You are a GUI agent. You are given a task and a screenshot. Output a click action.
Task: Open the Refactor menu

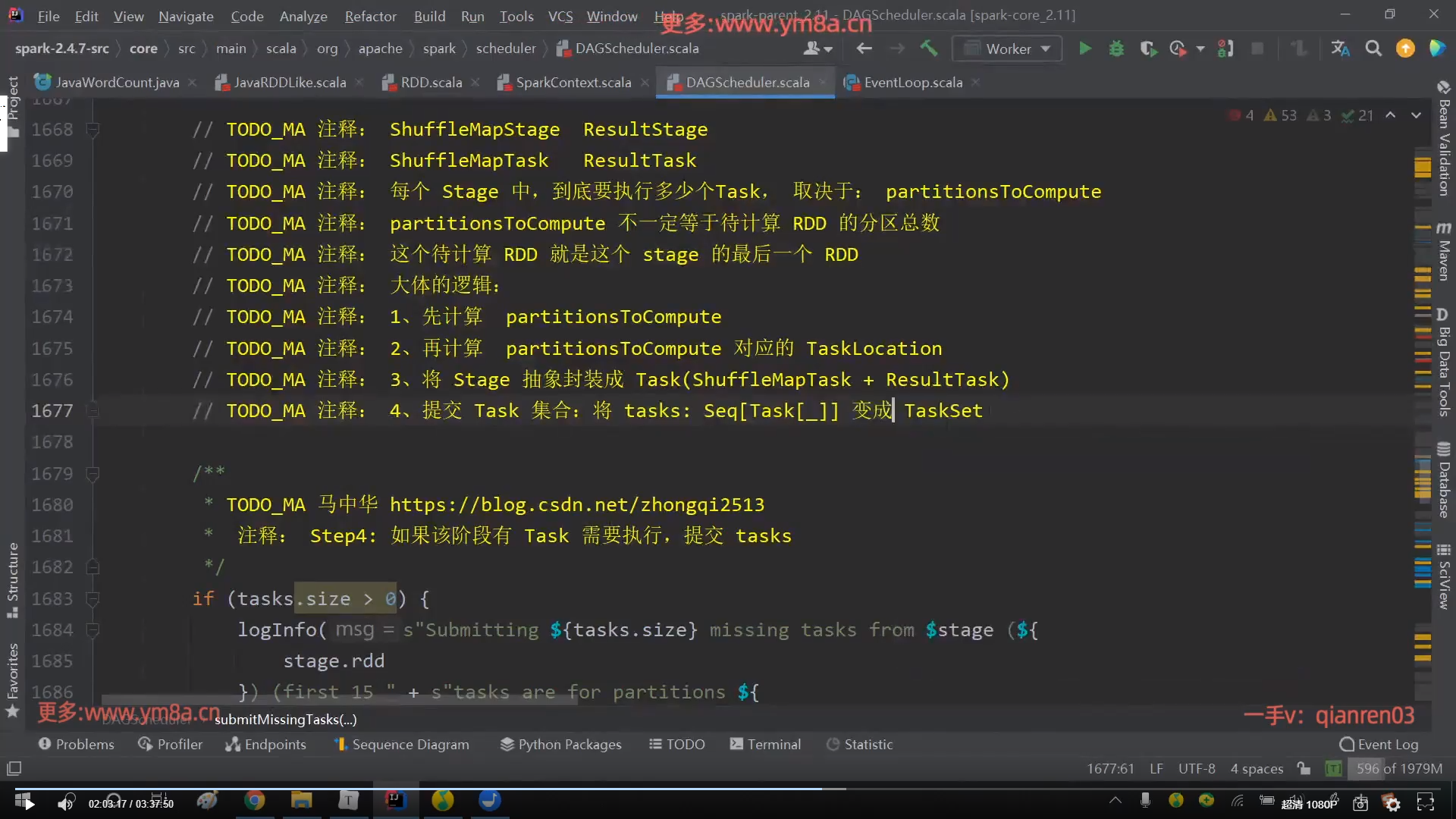pos(370,16)
